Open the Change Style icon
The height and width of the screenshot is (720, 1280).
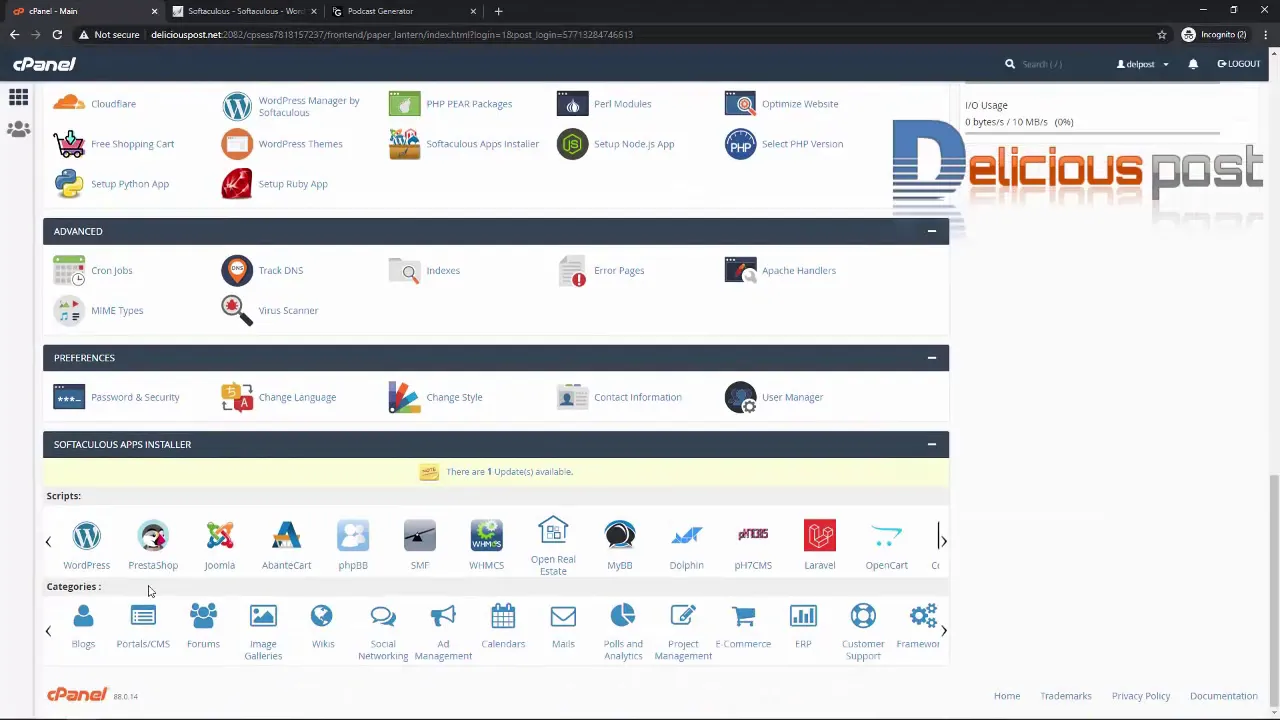coord(405,397)
